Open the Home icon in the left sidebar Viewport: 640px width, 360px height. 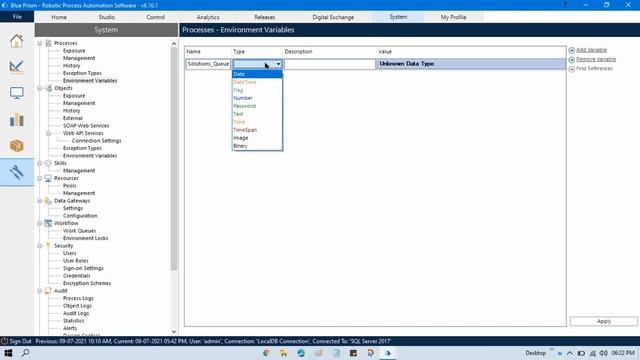(x=16, y=41)
